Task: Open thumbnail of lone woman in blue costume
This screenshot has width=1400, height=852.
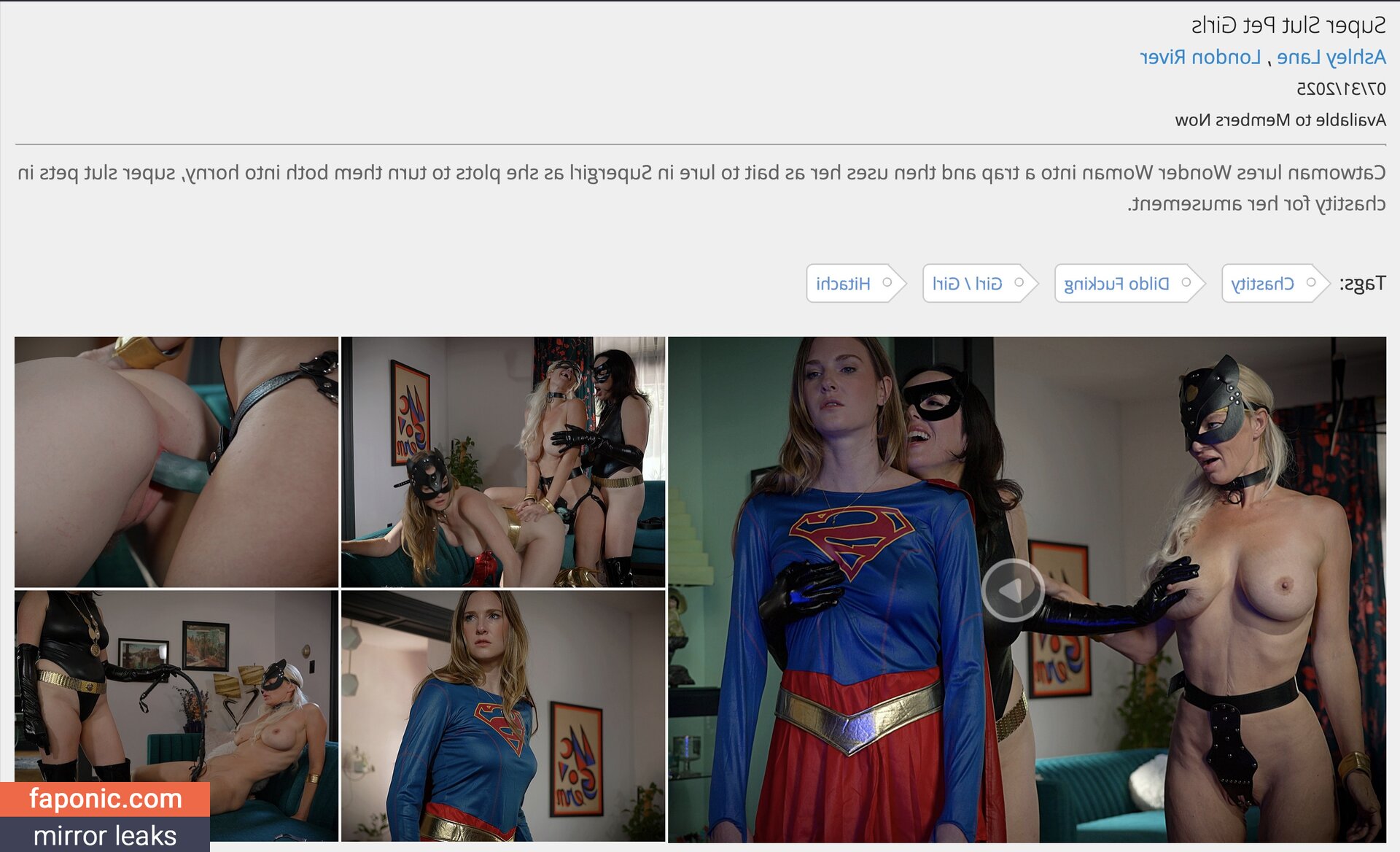Action: pyautogui.click(x=503, y=716)
